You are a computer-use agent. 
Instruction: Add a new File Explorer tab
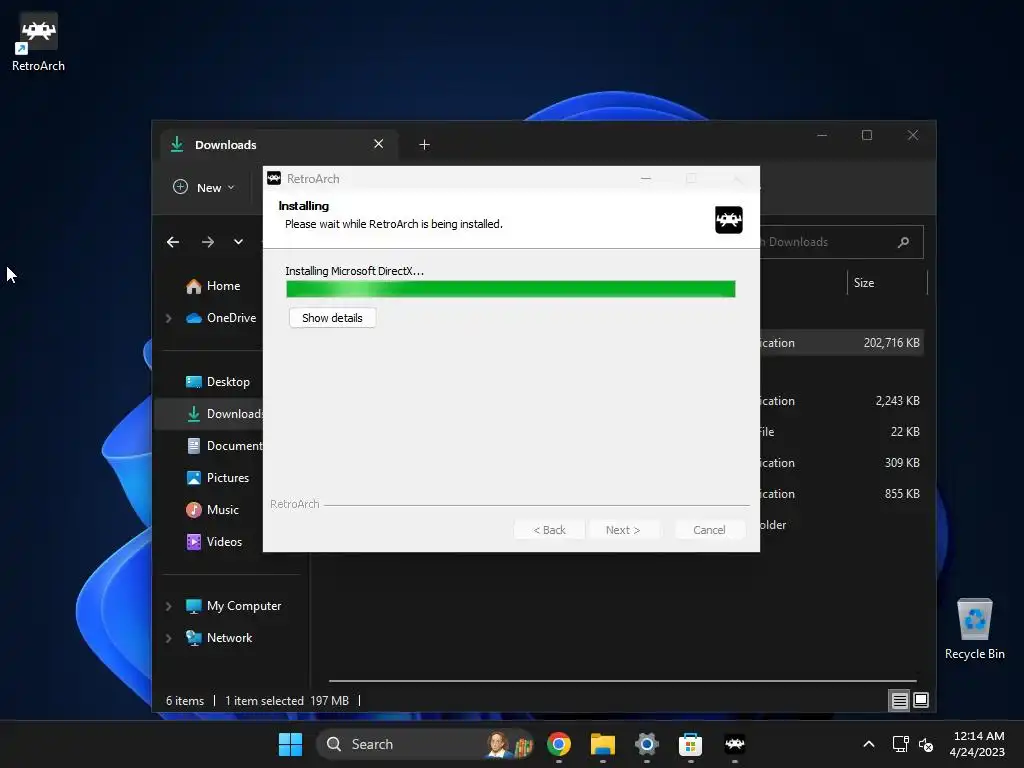(424, 144)
